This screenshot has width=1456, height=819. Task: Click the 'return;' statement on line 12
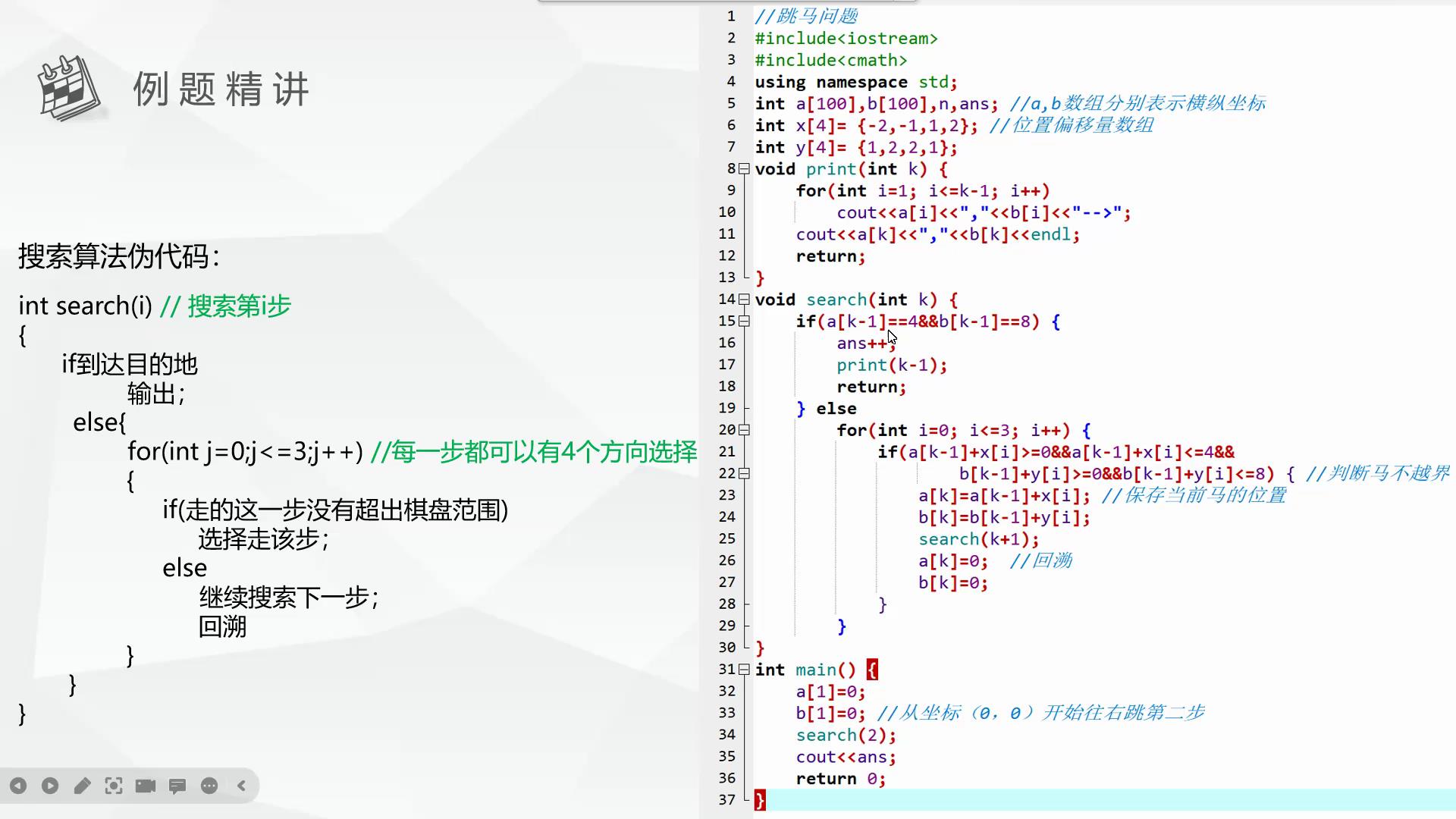(830, 256)
